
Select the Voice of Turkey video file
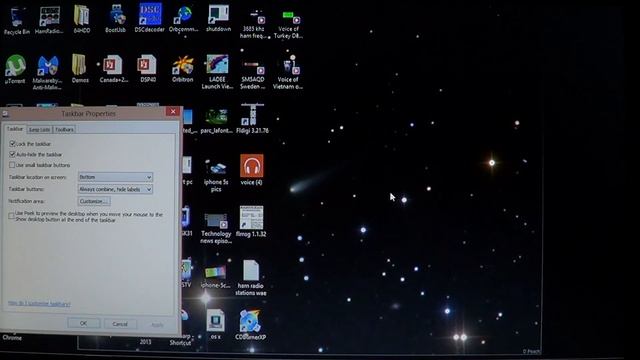pyautogui.click(x=289, y=24)
